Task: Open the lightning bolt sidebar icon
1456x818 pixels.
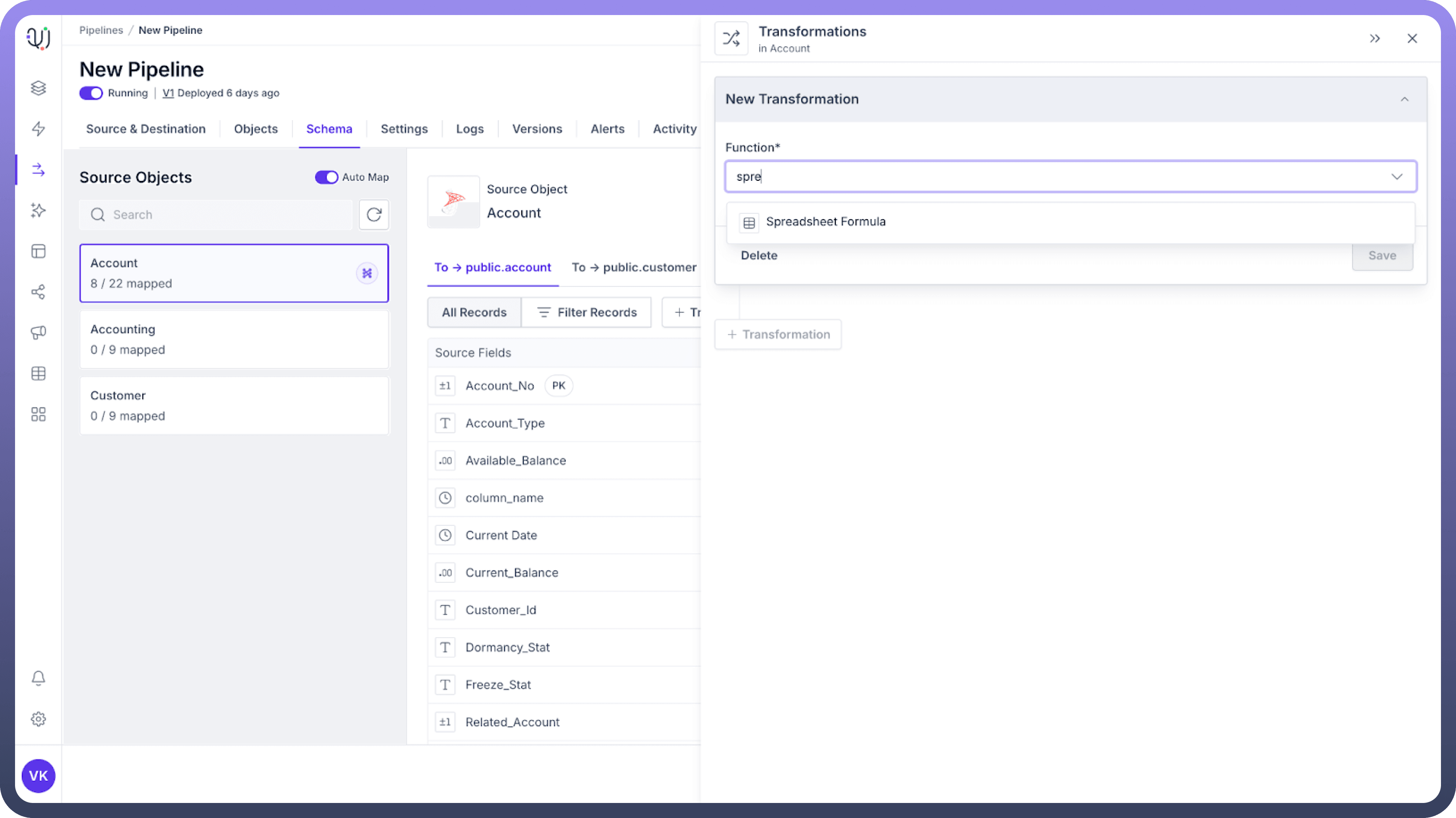Action: tap(38, 129)
